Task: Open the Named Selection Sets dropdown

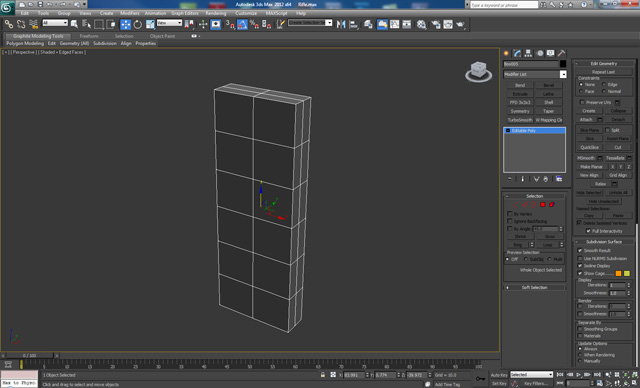Action: [310, 23]
